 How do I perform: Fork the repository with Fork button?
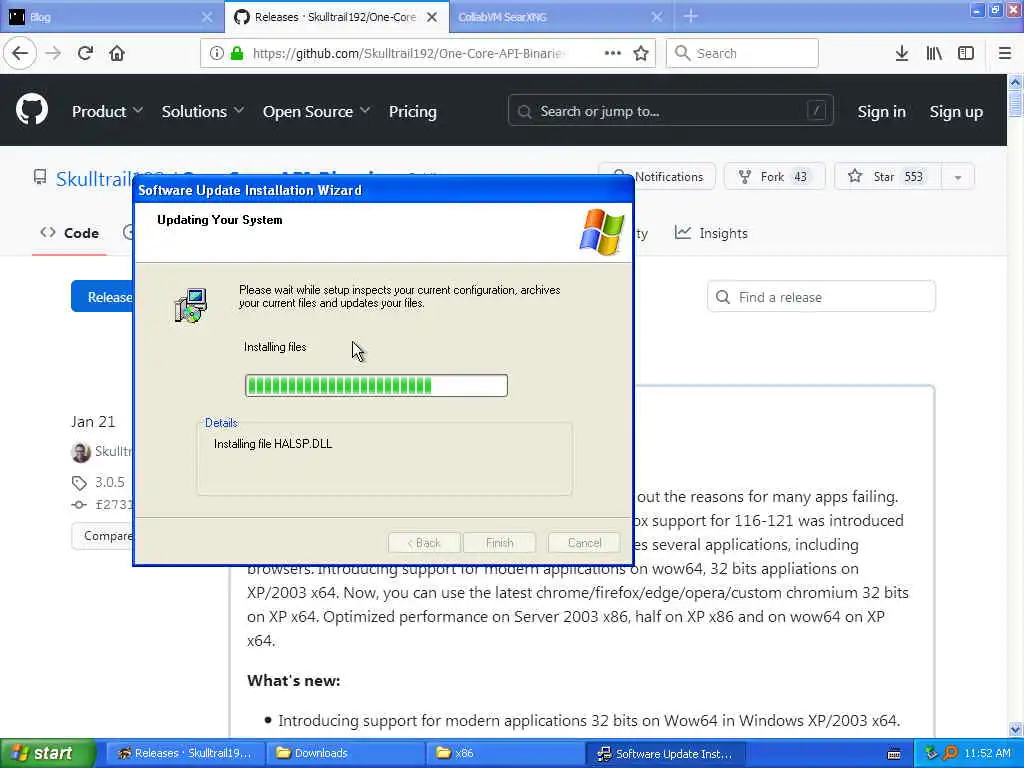pos(775,176)
